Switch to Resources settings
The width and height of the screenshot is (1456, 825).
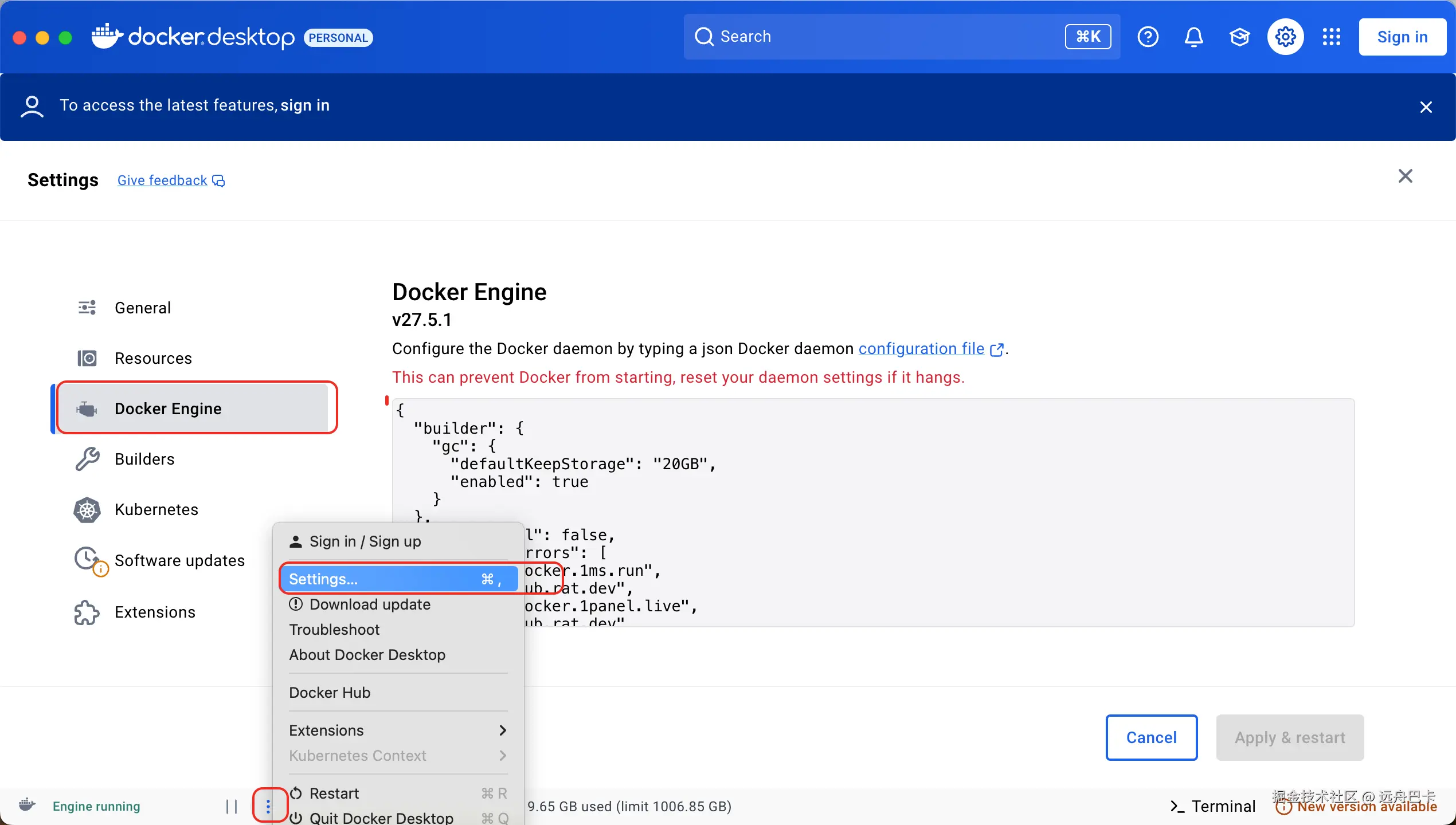pos(153,358)
